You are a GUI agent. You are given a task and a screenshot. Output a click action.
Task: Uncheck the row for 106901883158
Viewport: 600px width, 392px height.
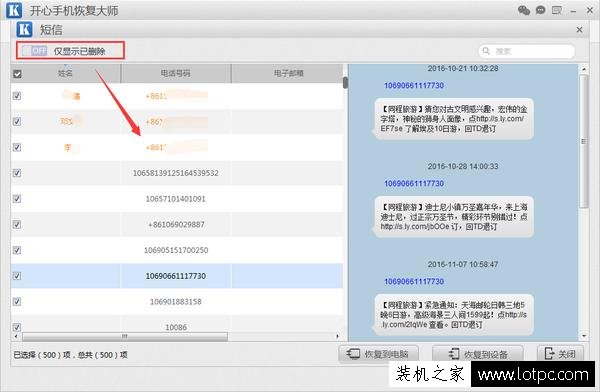[17, 301]
